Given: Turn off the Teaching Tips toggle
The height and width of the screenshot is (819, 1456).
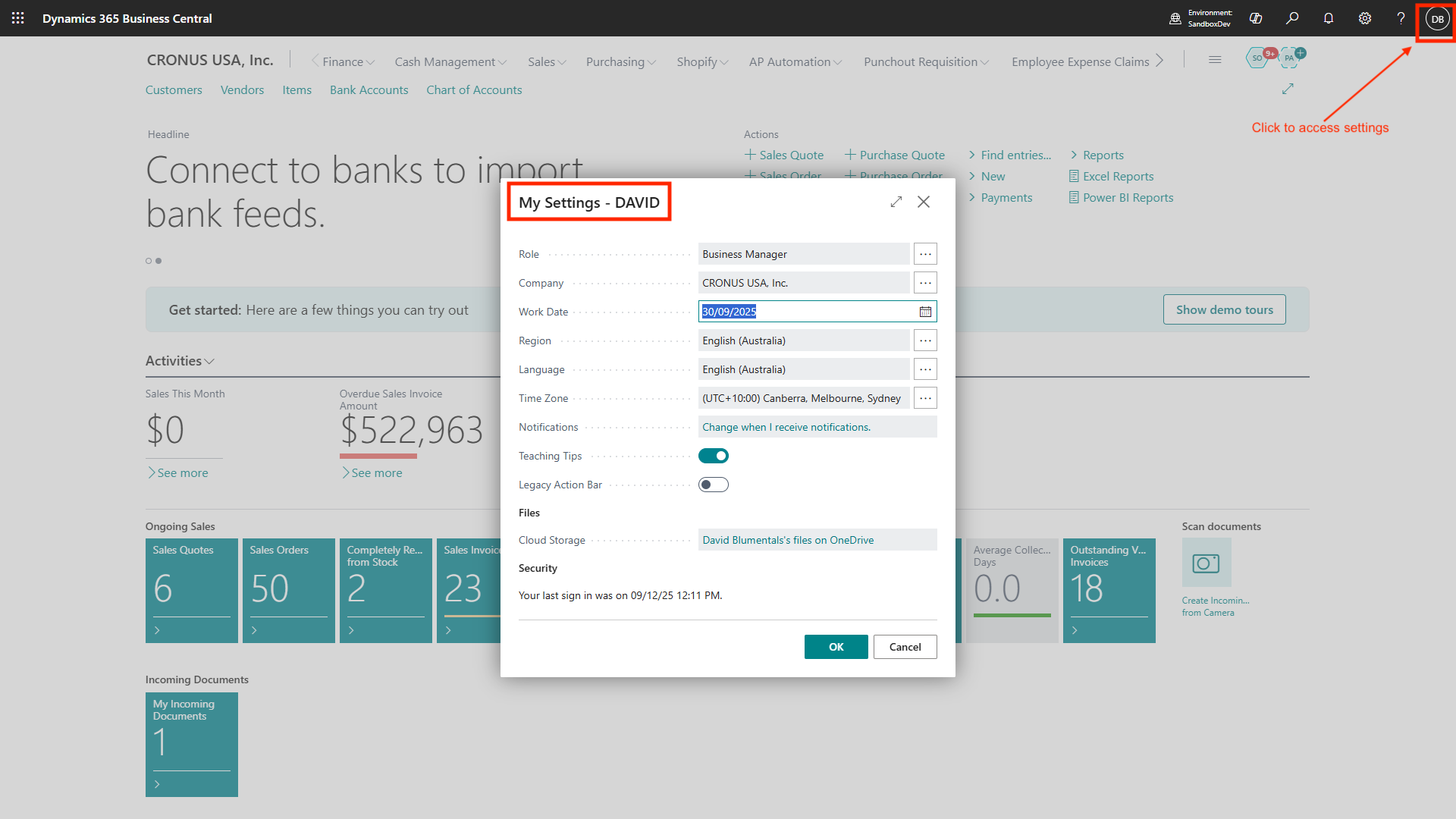Looking at the screenshot, I should (713, 456).
